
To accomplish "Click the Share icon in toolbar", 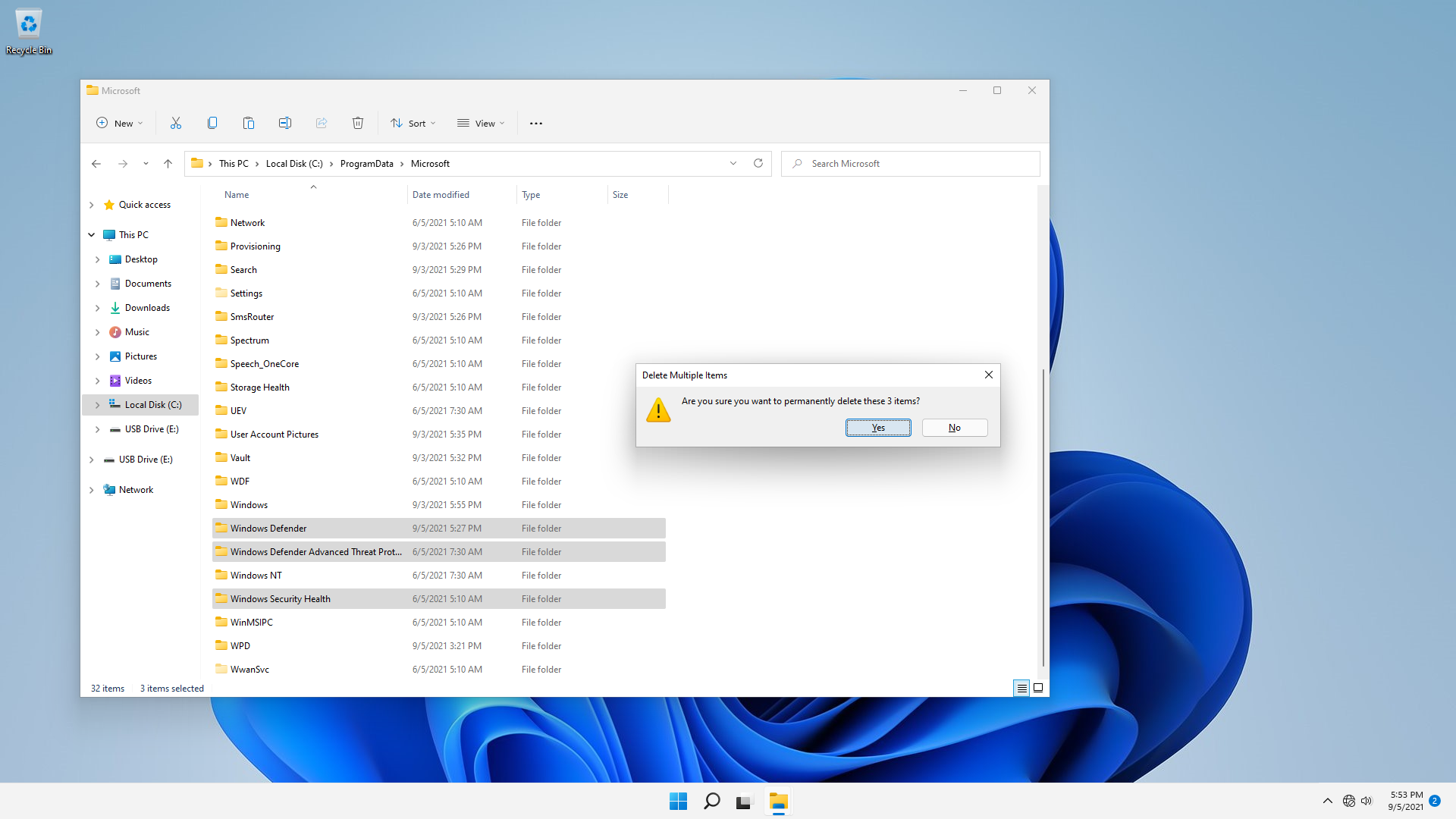I will (x=321, y=123).
